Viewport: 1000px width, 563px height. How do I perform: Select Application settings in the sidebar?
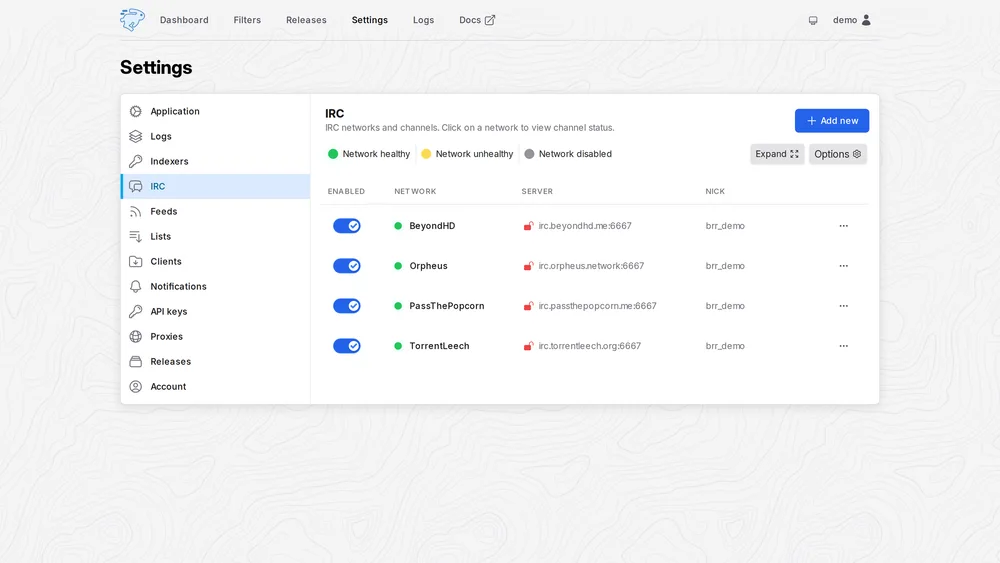coord(216,111)
